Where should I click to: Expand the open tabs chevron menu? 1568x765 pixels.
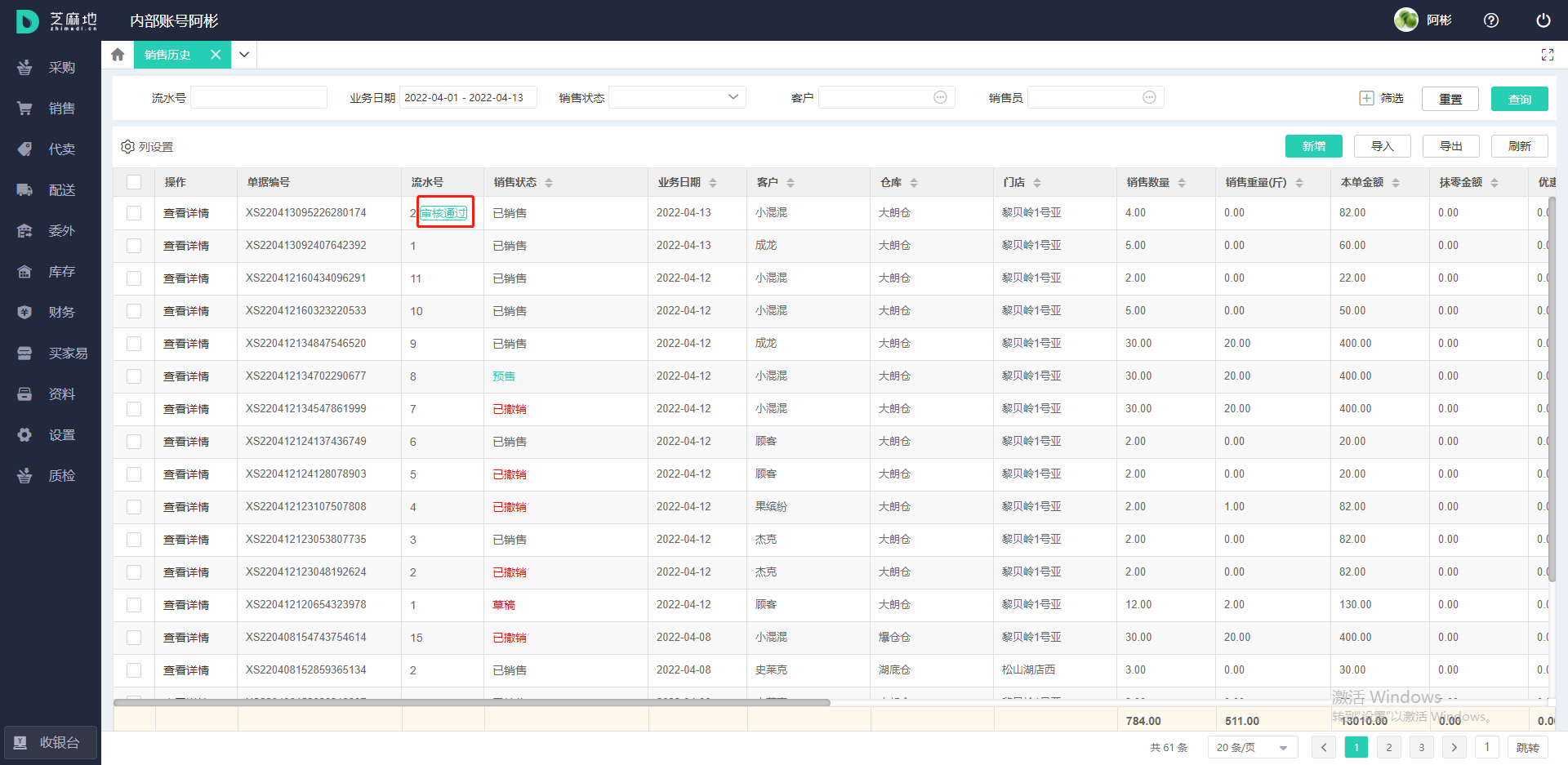[x=244, y=55]
